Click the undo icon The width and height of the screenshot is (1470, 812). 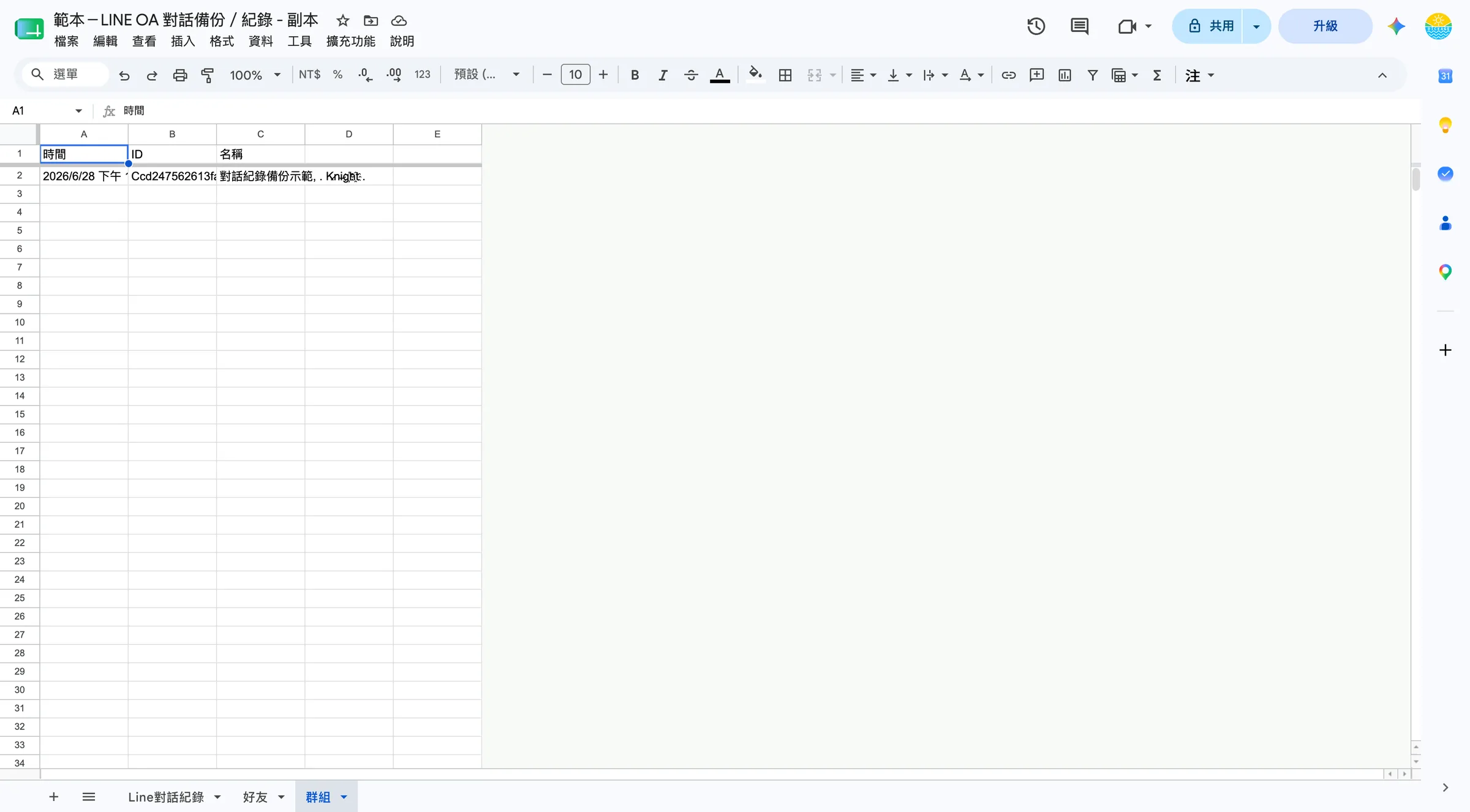124,75
